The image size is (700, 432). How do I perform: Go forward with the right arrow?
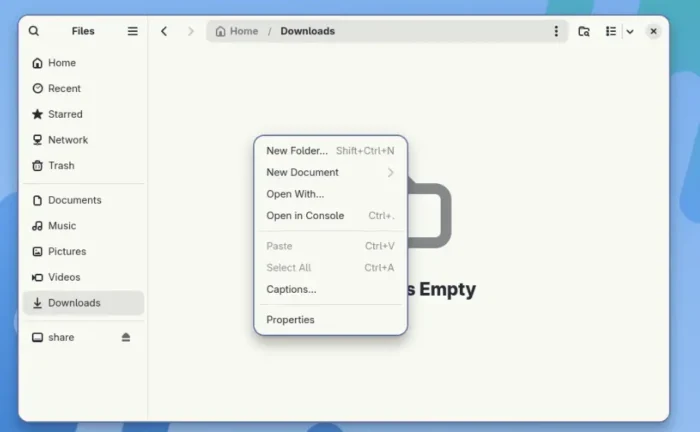(191, 31)
